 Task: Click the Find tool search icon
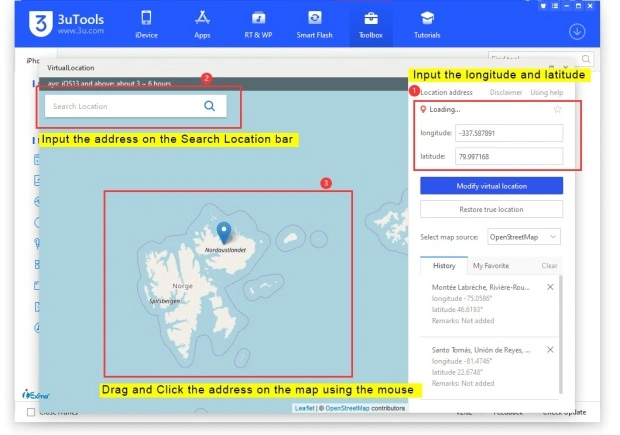[586, 59]
